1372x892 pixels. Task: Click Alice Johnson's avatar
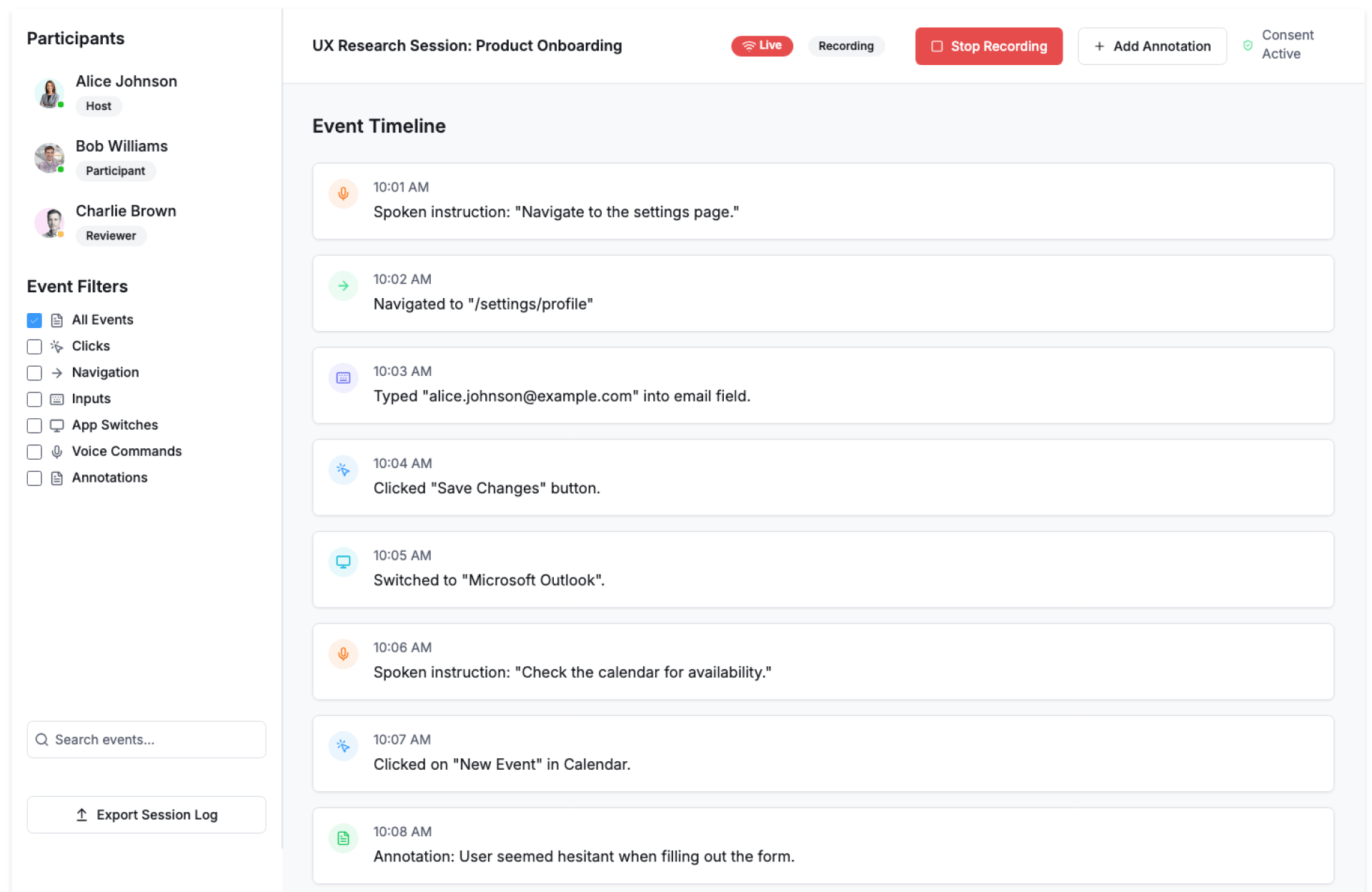[x=49, y=94]
